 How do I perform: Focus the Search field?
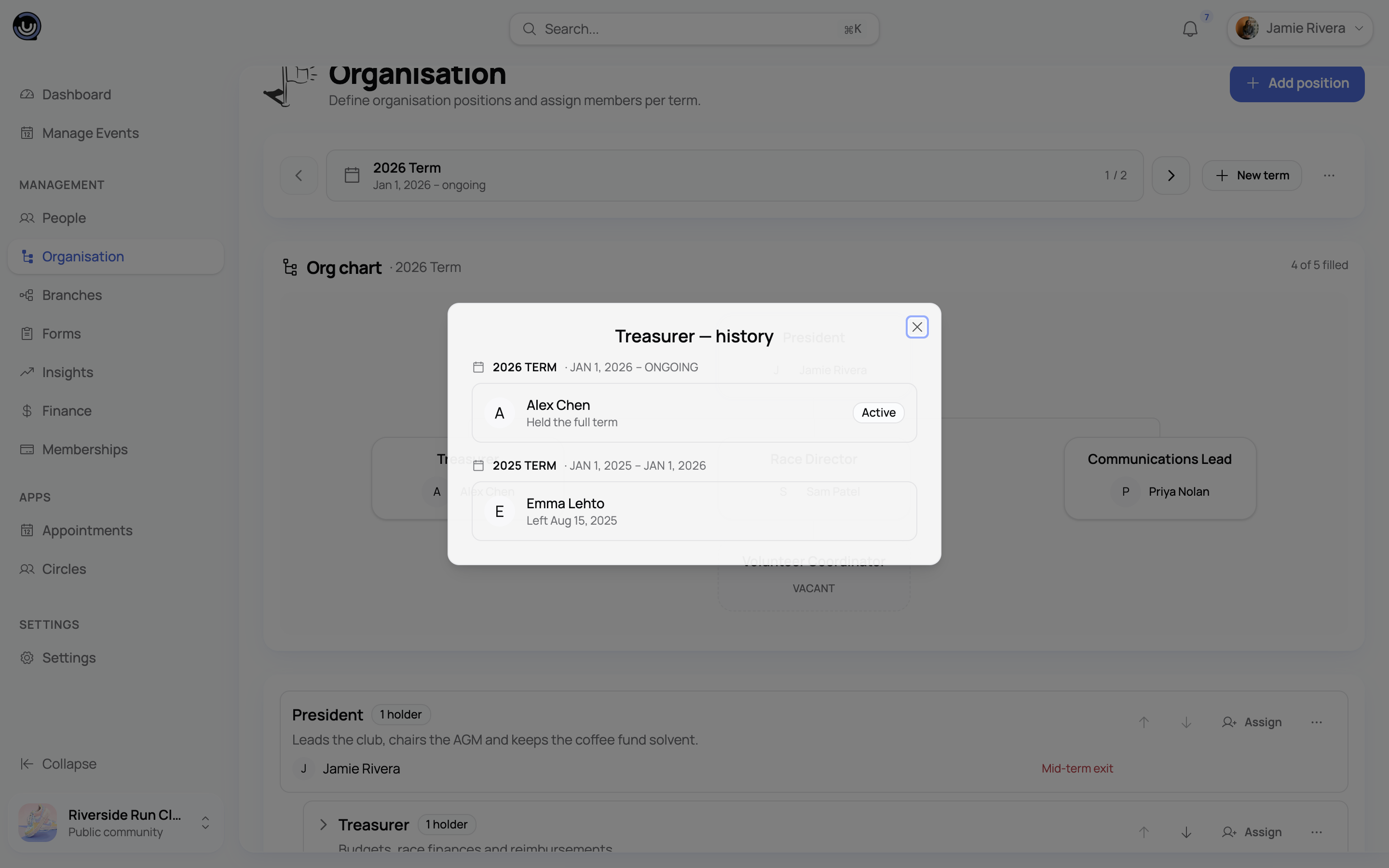coord(694,29)
